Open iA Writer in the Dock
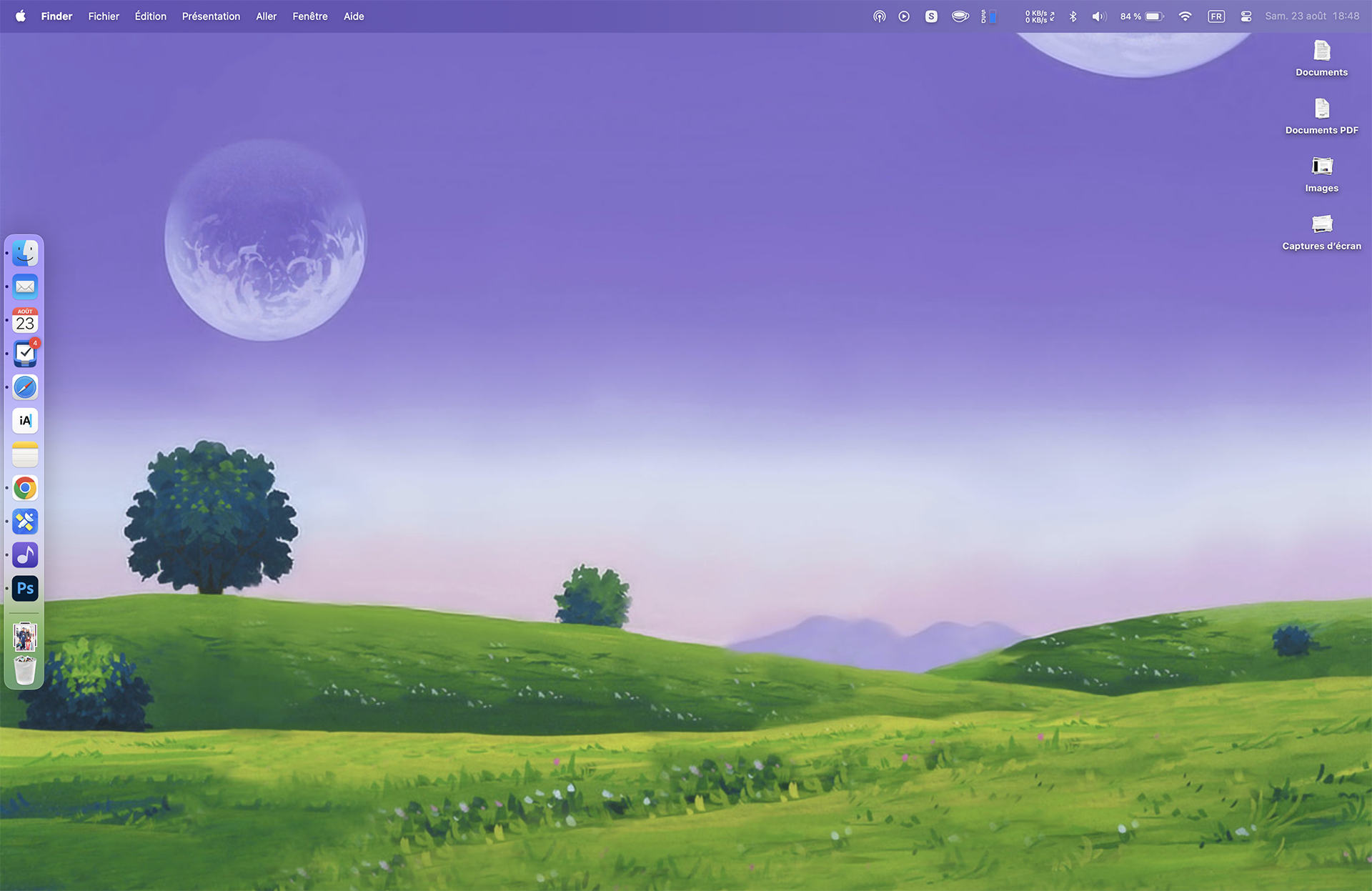This screenshot has width=1372, height=891. [25, 421]
